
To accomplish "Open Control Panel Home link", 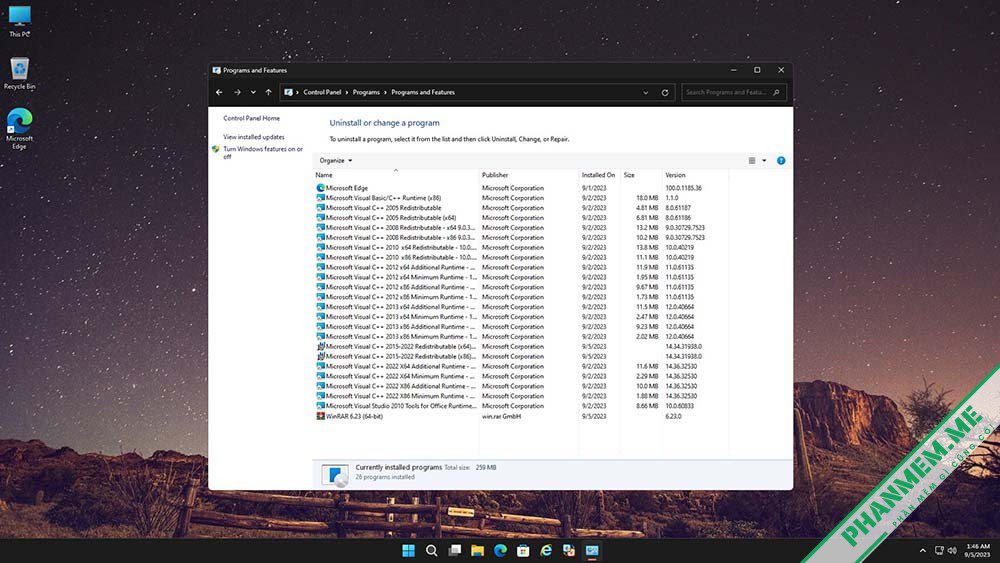I will pos(251,118).
